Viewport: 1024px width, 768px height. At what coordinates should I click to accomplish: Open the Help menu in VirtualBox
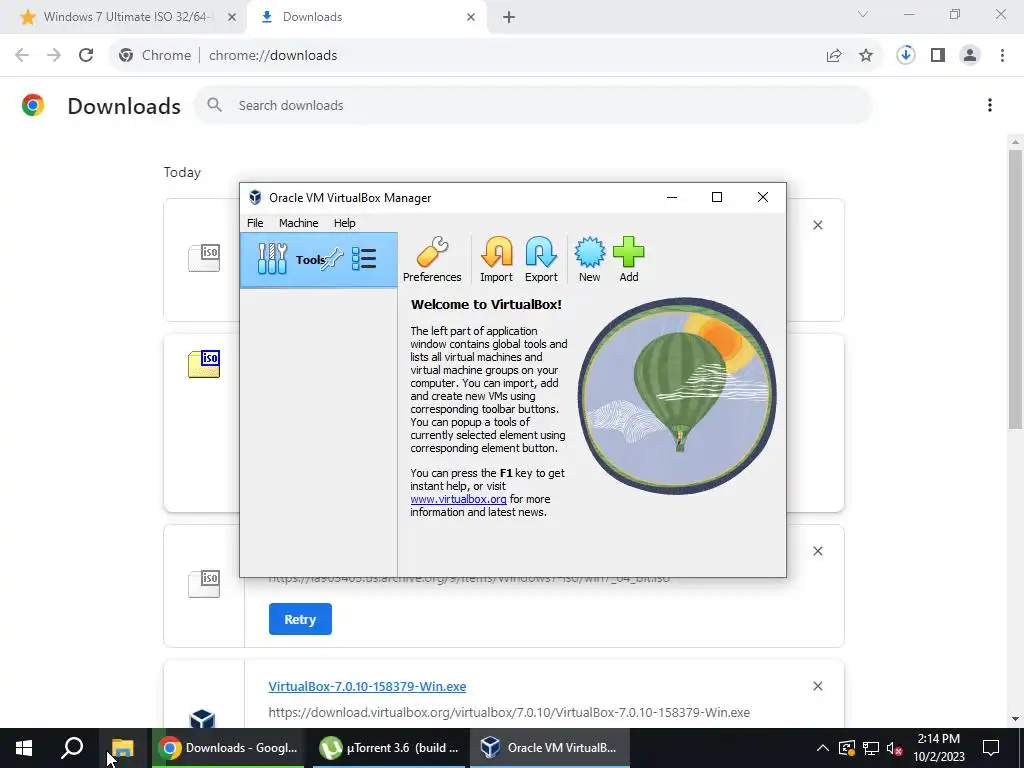pos(344,223)
